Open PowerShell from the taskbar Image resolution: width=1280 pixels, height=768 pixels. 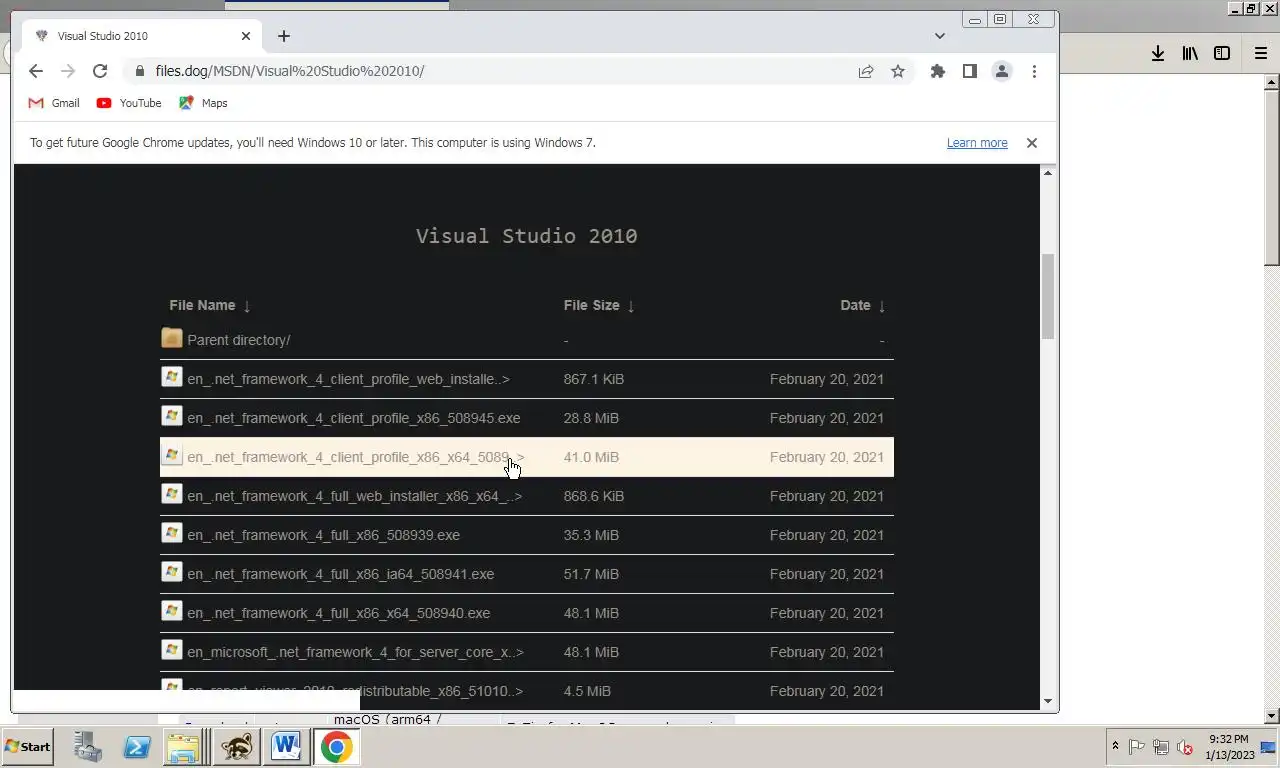click(x=136, y=747)
